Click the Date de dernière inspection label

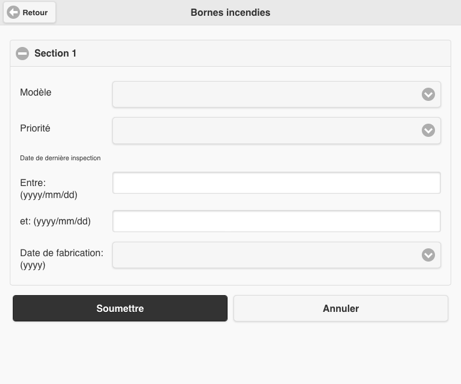click(x=60, y=158)
